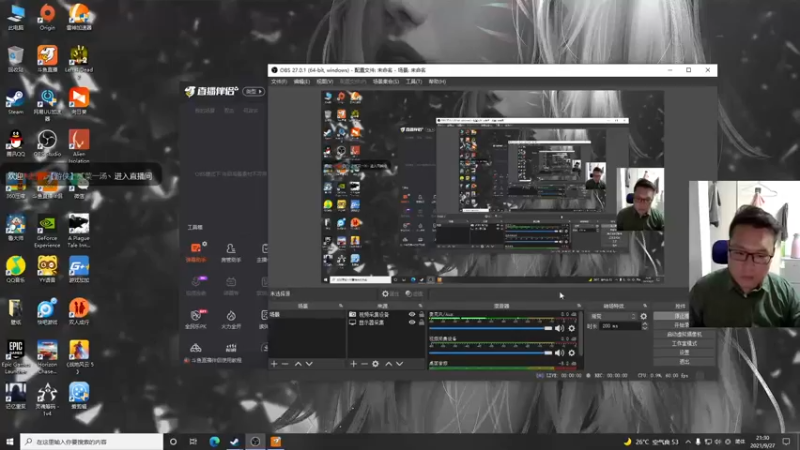Open Microsoft Edge from taskbar
Screen dimensions: 800x450
coord(214,442)
